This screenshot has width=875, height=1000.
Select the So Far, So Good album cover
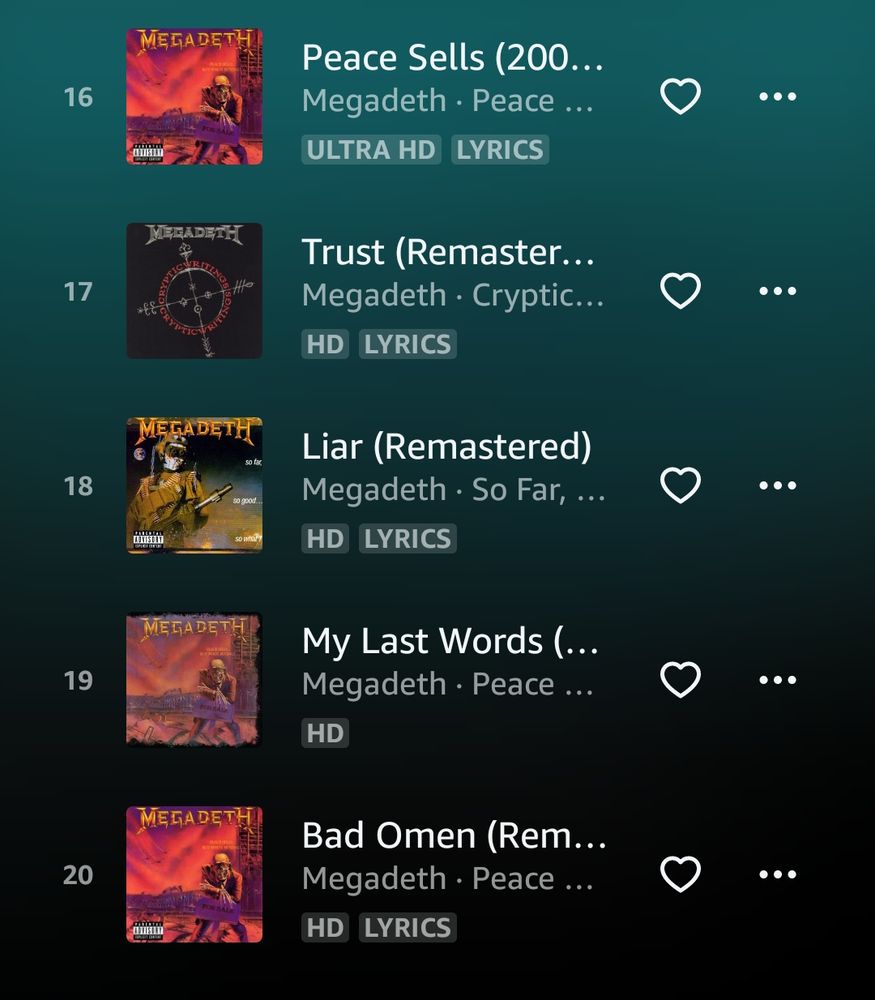point(195,485)
